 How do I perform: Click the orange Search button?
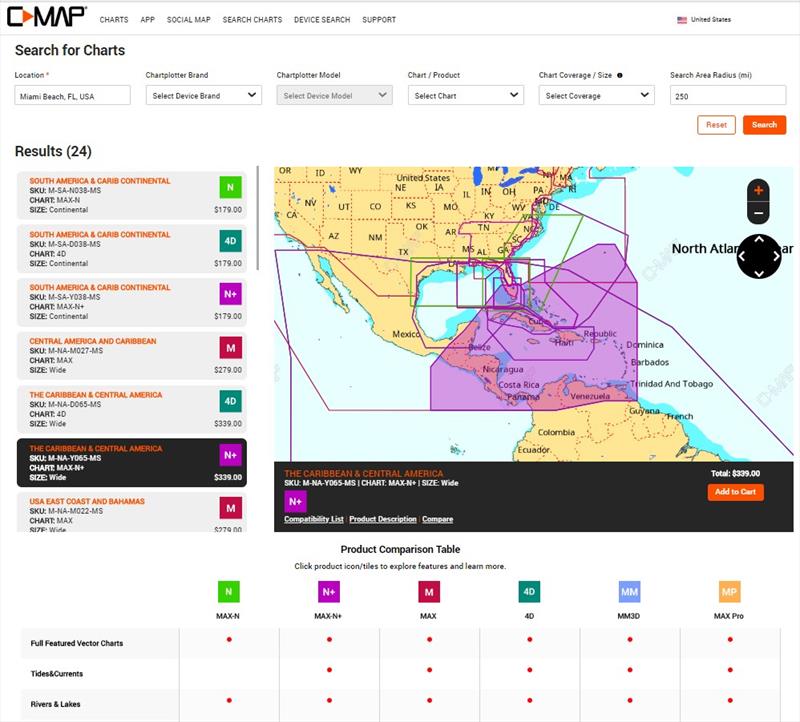[764, 125]
